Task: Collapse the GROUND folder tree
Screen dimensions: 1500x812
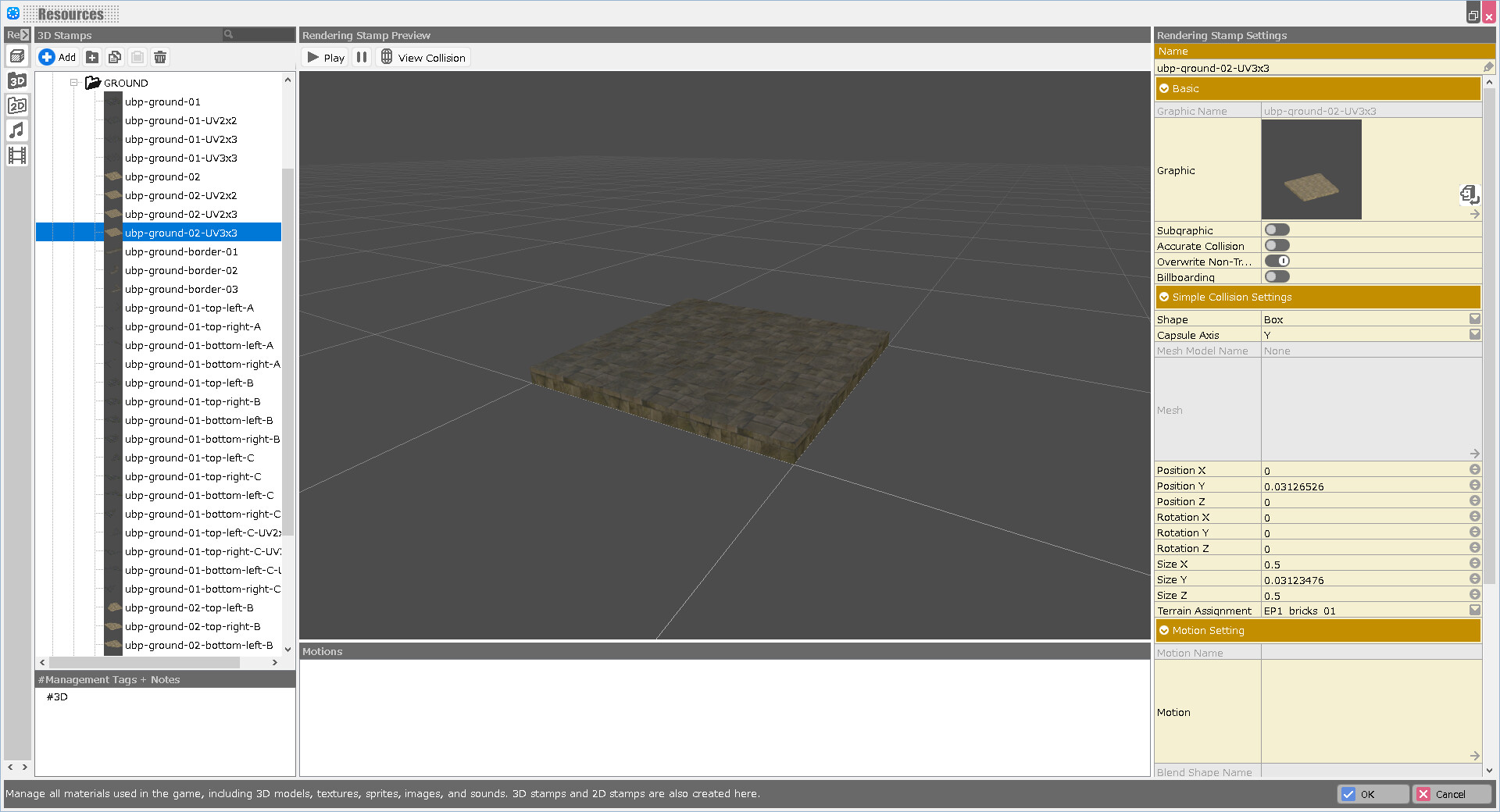Action: click(x=74, y=82)
